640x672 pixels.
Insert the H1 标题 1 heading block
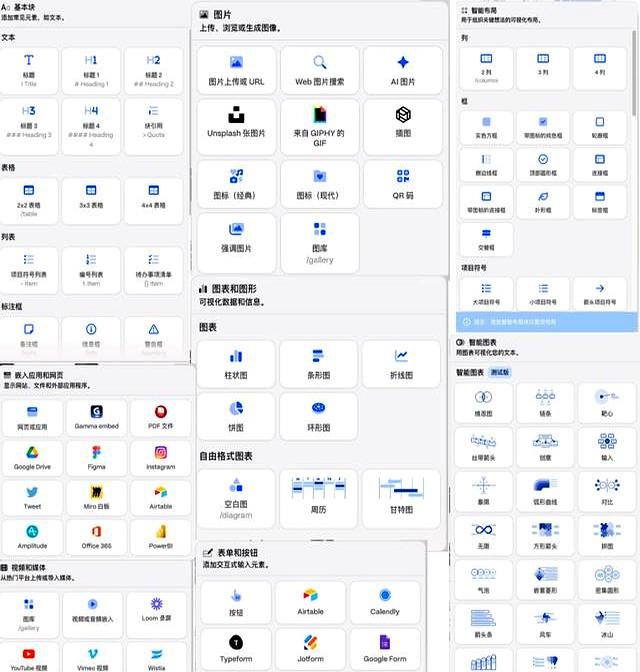click(x=91, y=71)
